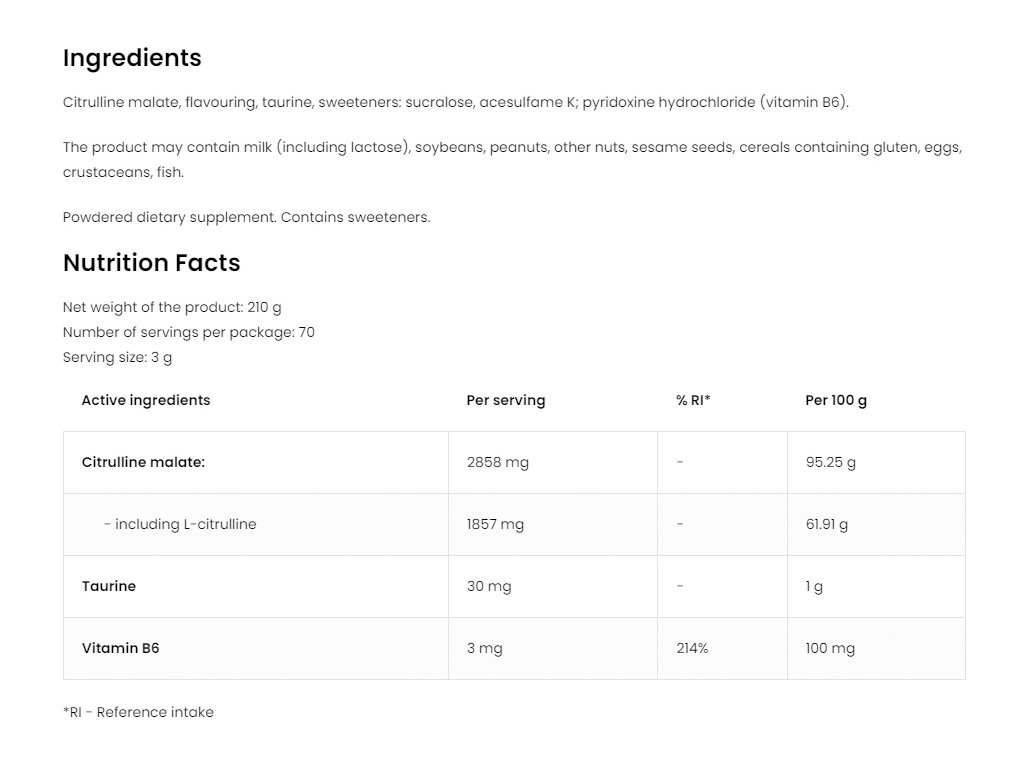
Task: Click the RI - Reference intake footnote
Action: 138,712
